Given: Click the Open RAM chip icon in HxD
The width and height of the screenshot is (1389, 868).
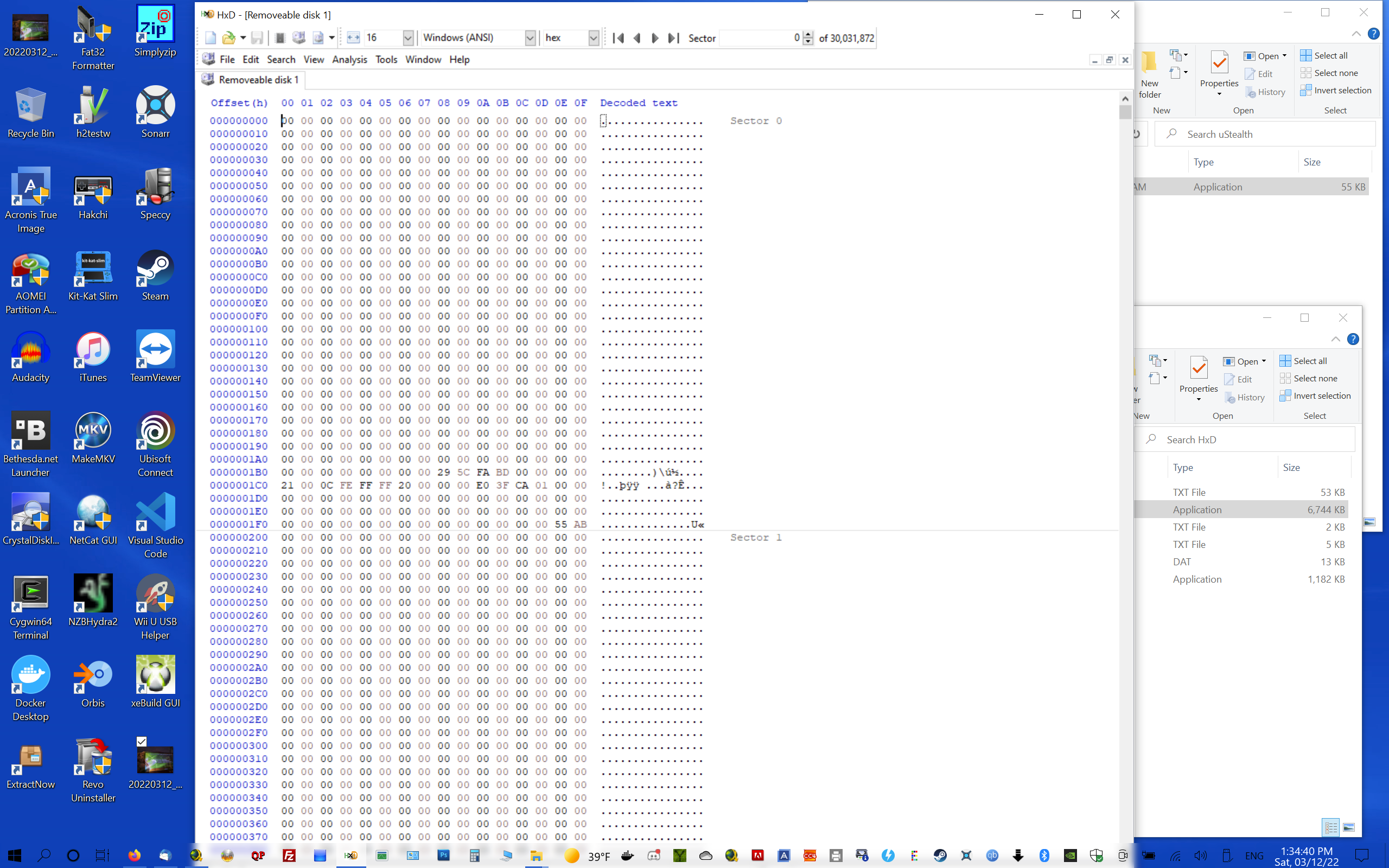Looking at the screenshot, I should (280, 38).
